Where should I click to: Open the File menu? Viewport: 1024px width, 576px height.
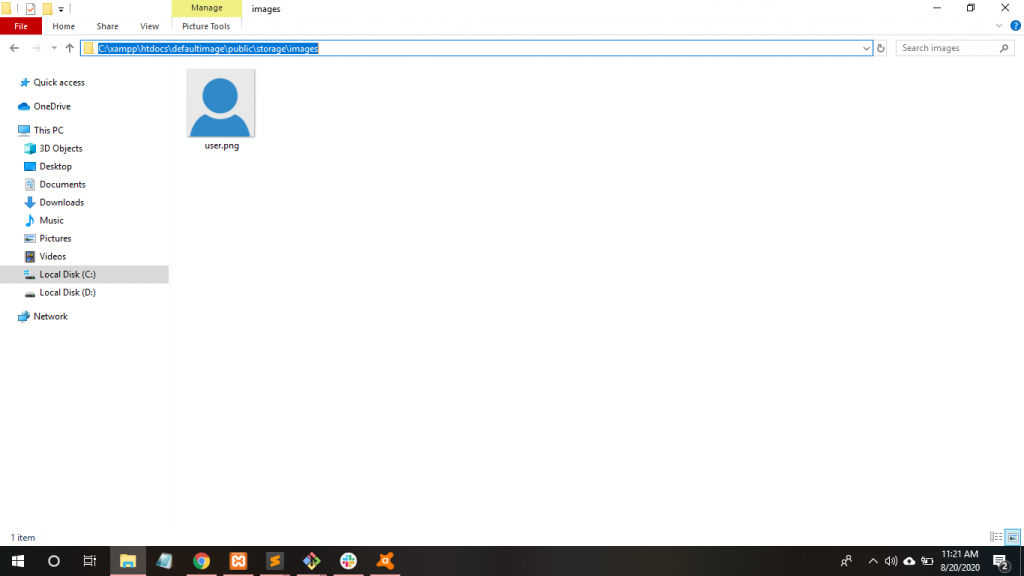[21, 26]
